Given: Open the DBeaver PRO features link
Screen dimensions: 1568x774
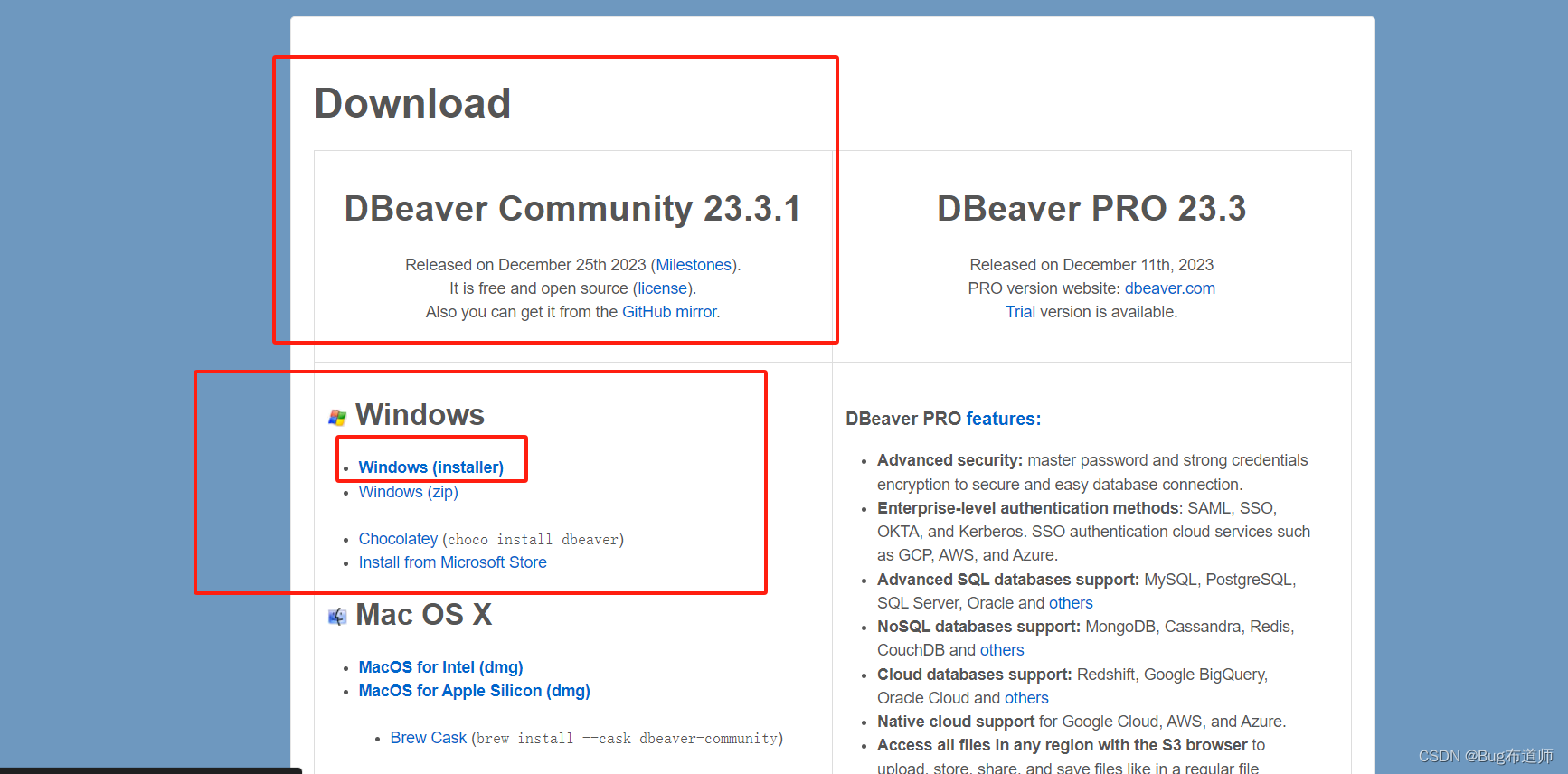Looking at the screenshot, I should click(1003, 419).
